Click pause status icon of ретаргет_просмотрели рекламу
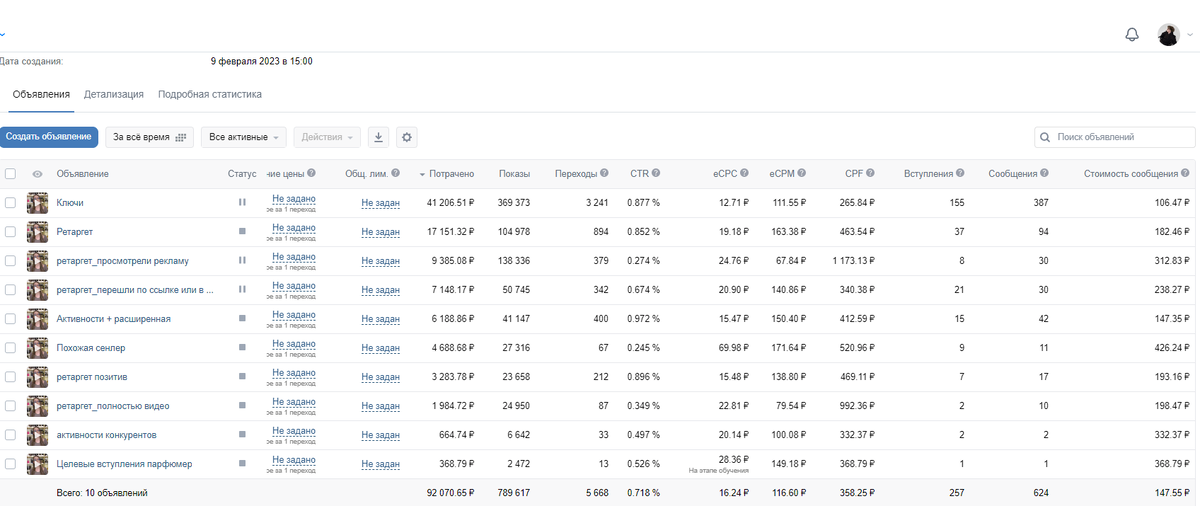The height and width of the screenshot is (506, 1200). pyautogui.click(x=242, y=261)
